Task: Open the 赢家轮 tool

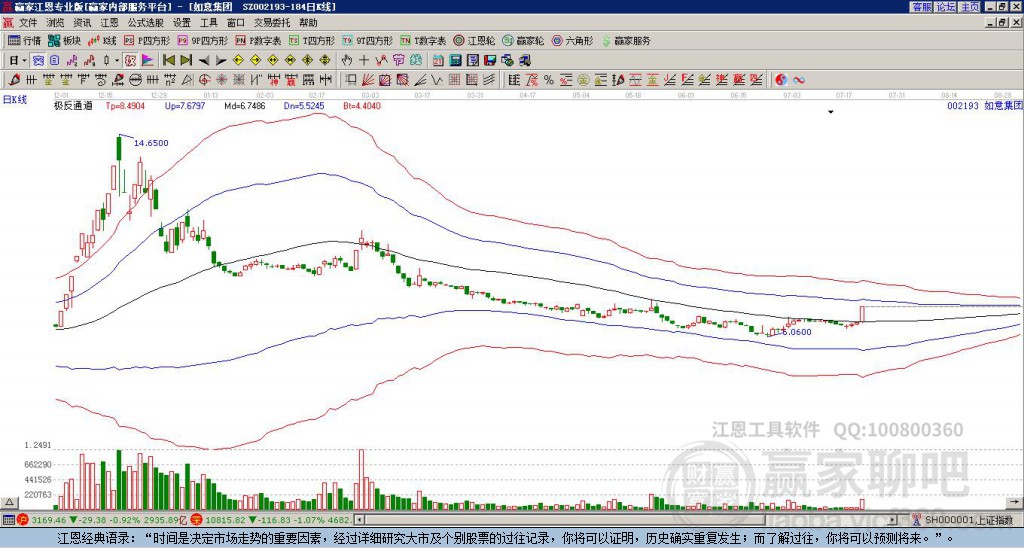Action: [x=524, y=40]
